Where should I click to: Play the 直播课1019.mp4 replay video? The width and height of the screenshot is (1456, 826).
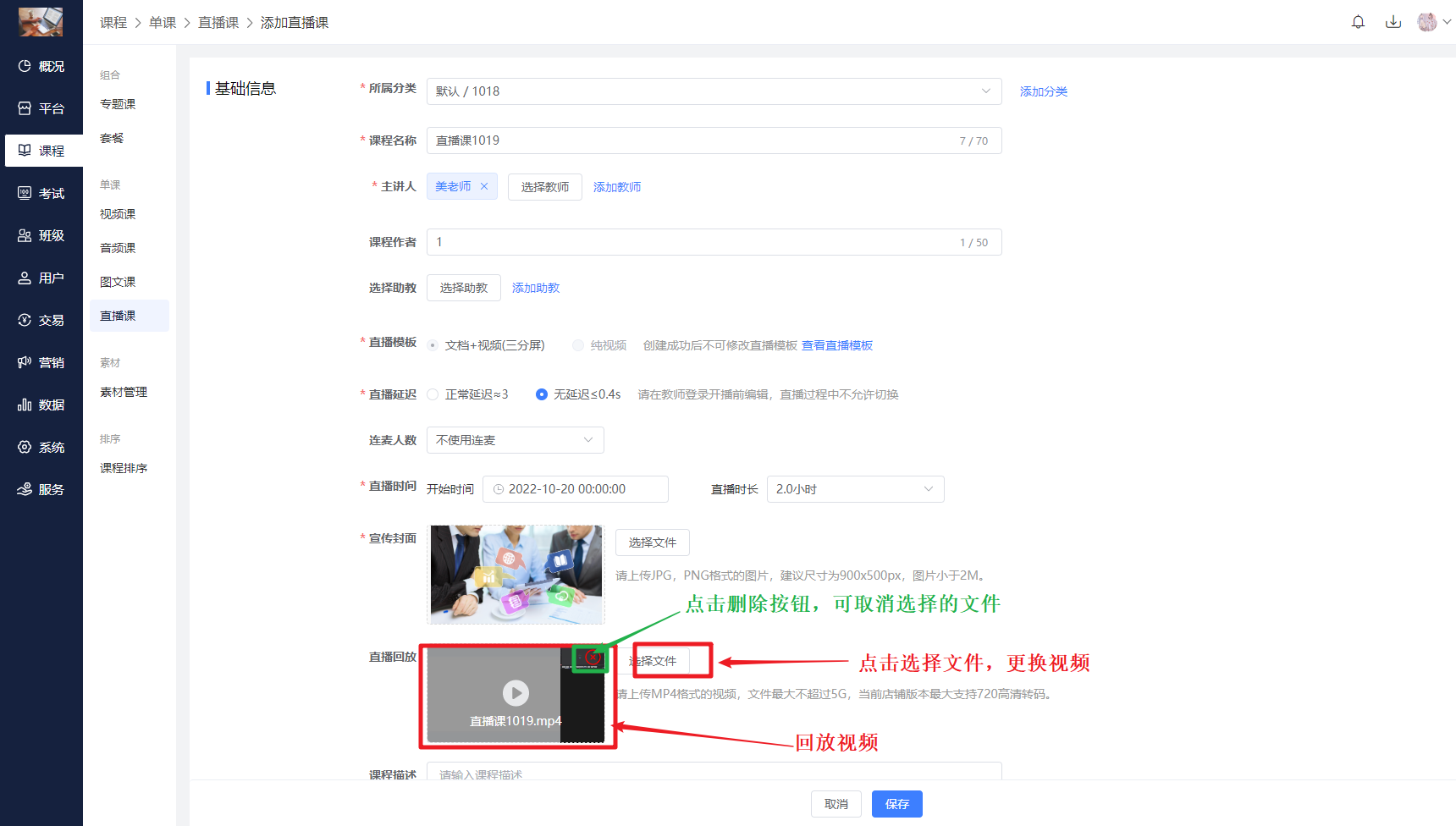click(516, 693)
